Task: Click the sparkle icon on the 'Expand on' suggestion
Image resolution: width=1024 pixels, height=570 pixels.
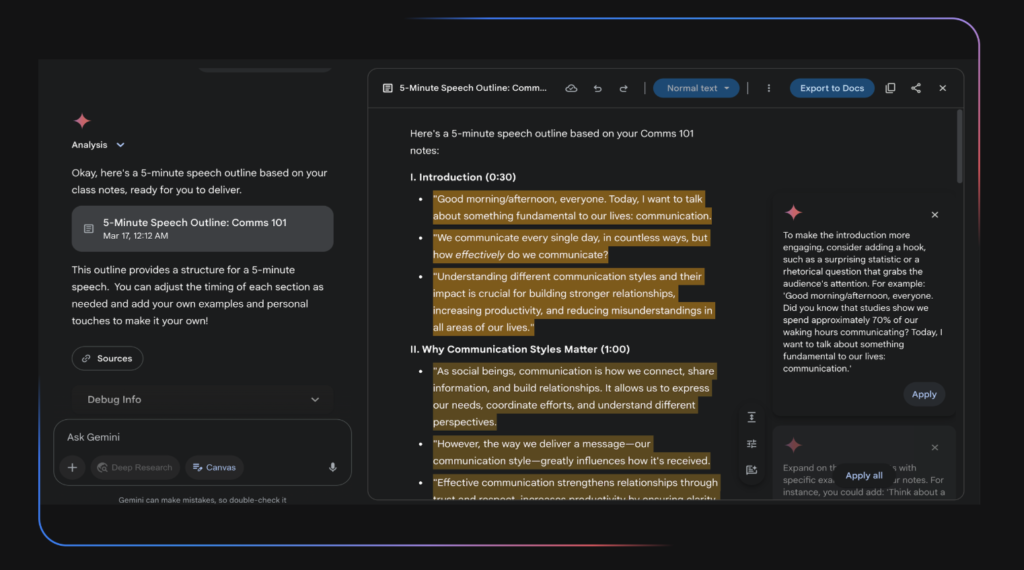Action: coord(793,445)
